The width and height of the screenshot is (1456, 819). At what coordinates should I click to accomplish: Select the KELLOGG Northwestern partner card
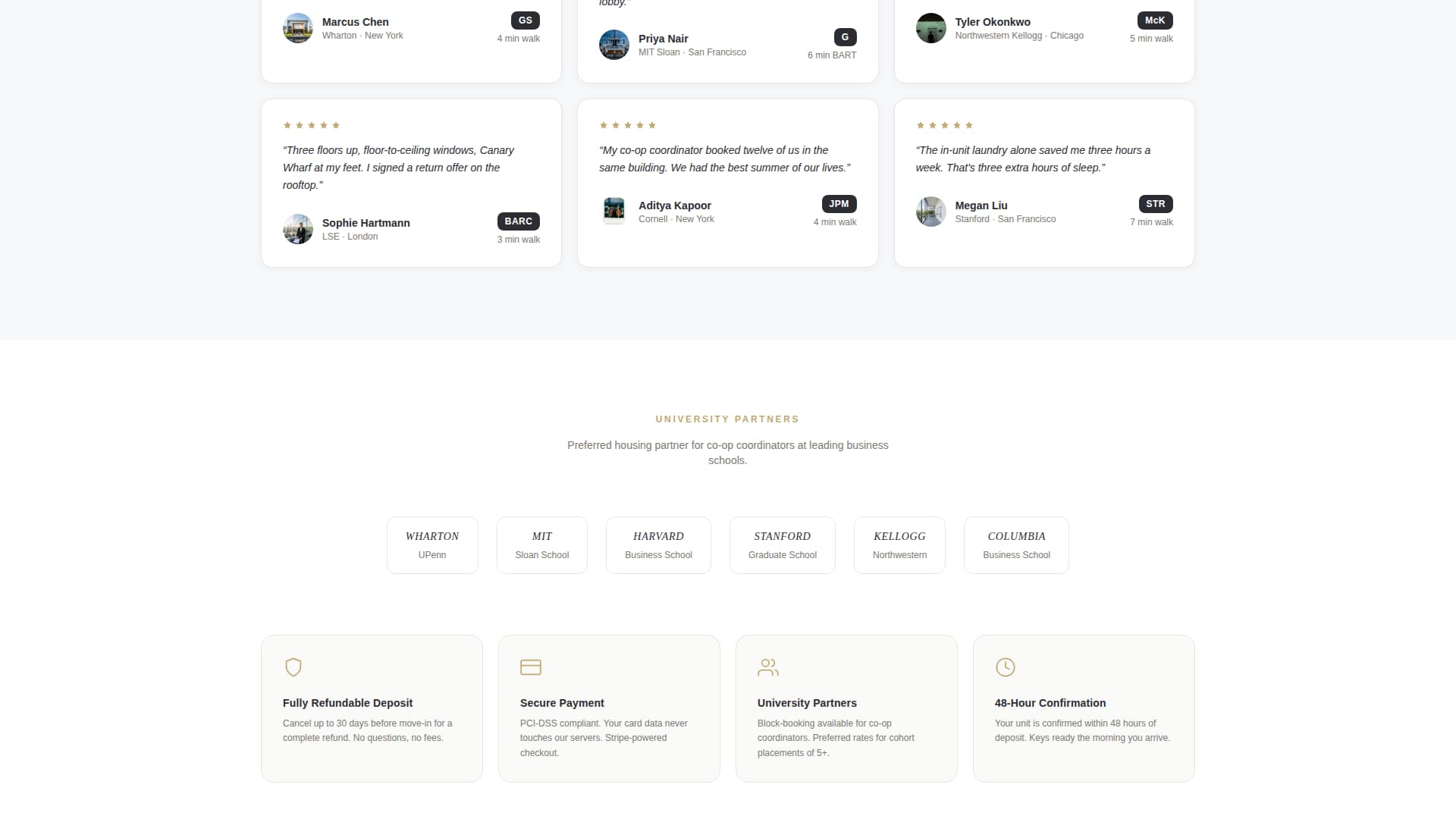[899, 544]
